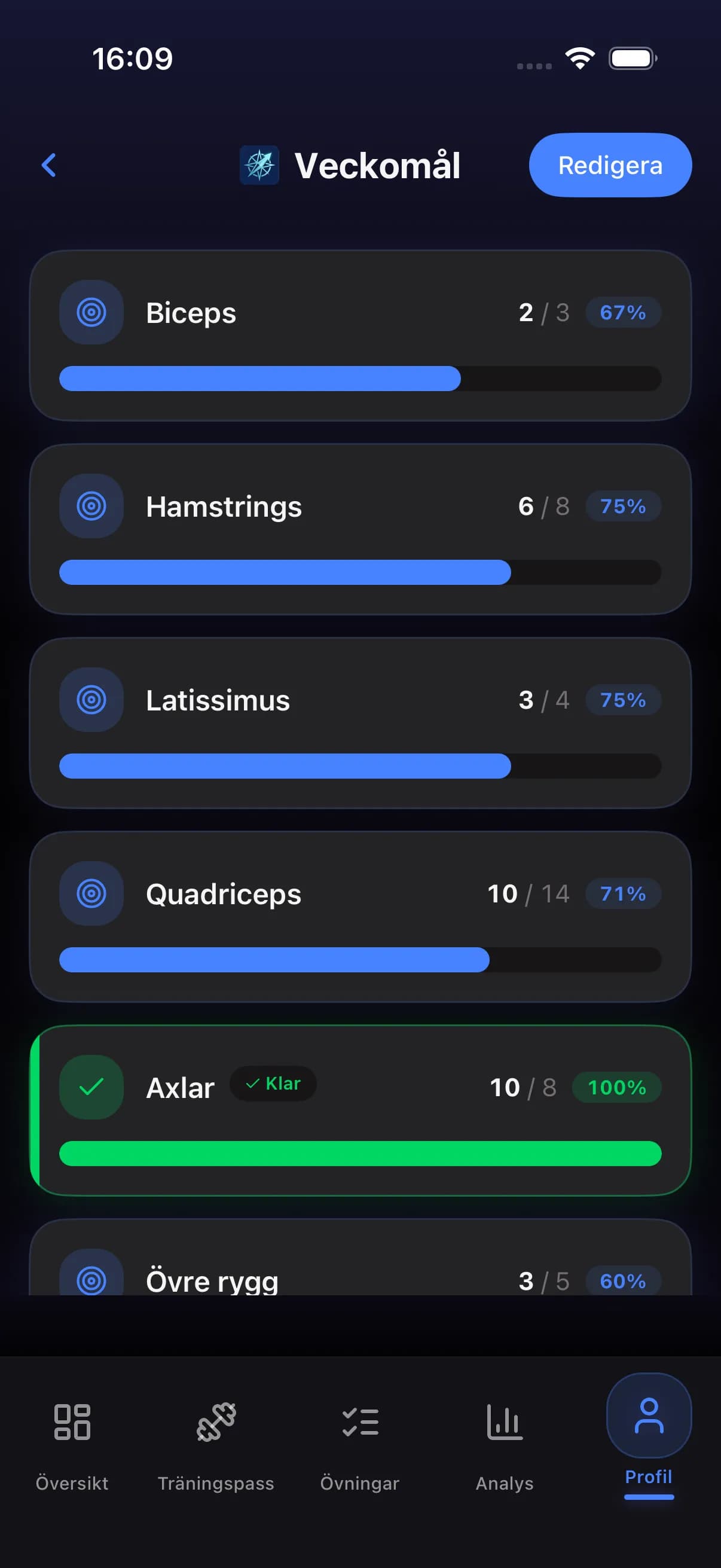Image resolution: width=721 pixels, height=1568 pixels.
Task: Click the green Axlar progress bar
Action: (360, 1154)
